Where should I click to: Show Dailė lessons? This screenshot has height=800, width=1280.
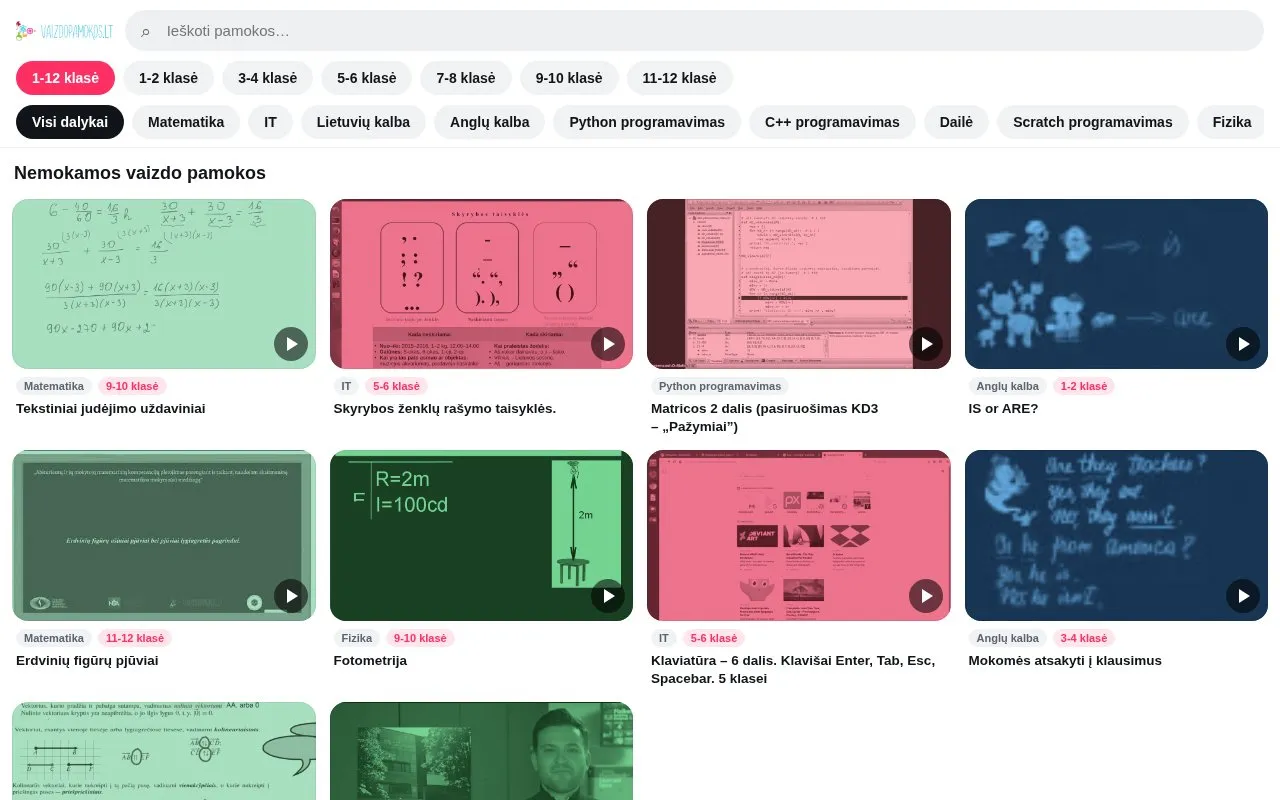(x=956, y=122)
